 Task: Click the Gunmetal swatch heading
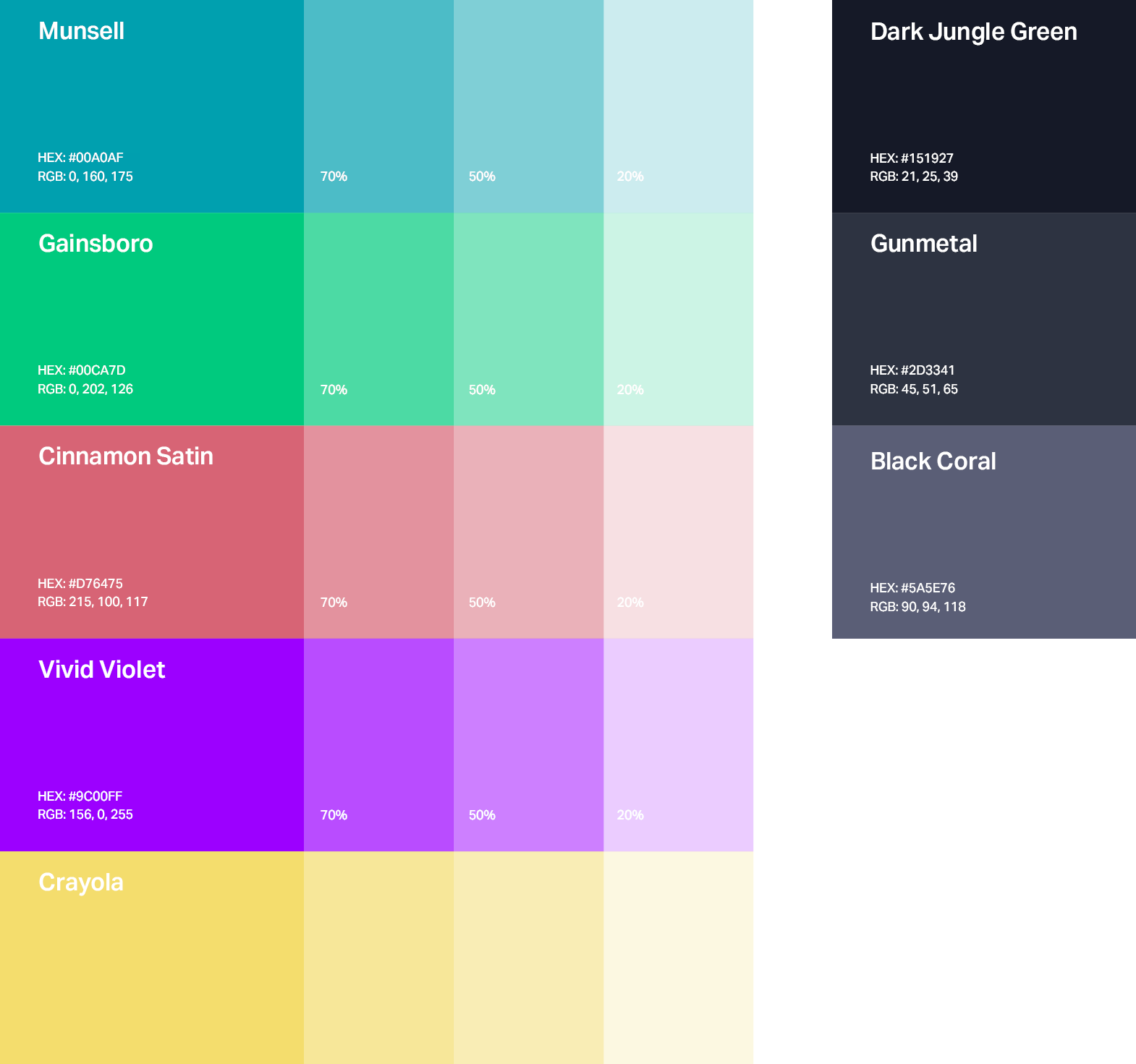pyautogui.click(x=923, y=244)
